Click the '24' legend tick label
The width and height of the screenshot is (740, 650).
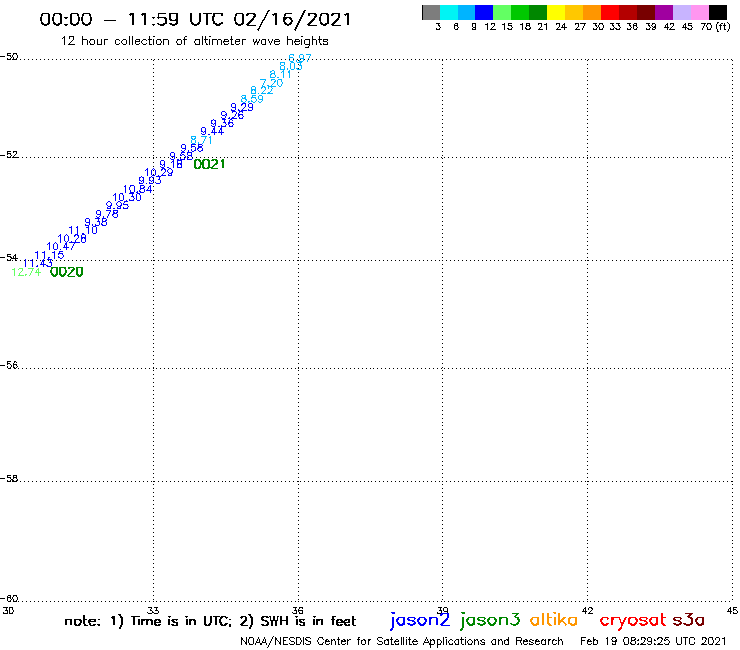click(x=561, y=27)
